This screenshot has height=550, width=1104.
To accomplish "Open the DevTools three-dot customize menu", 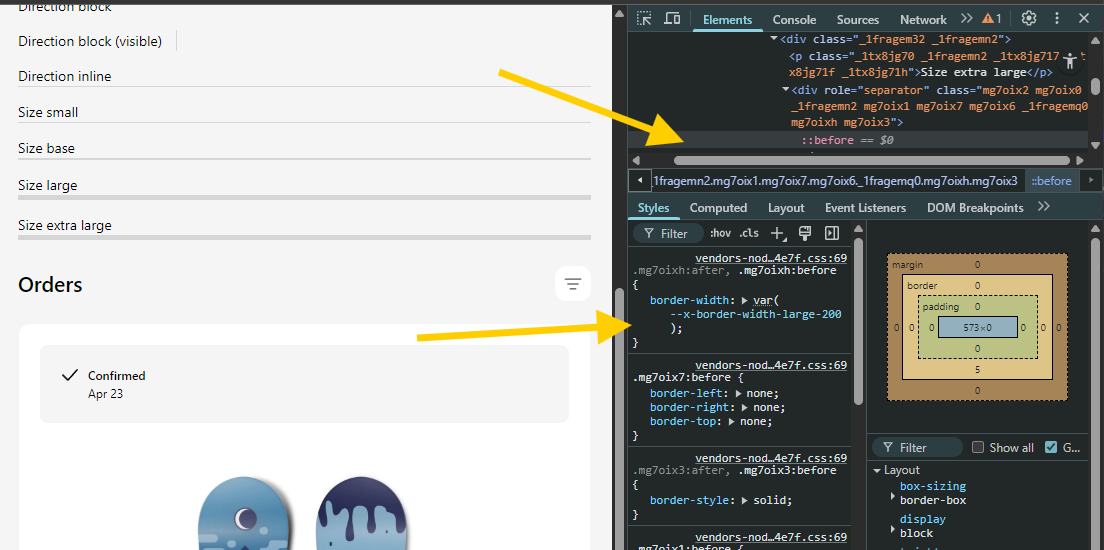I will point(1057,18).
